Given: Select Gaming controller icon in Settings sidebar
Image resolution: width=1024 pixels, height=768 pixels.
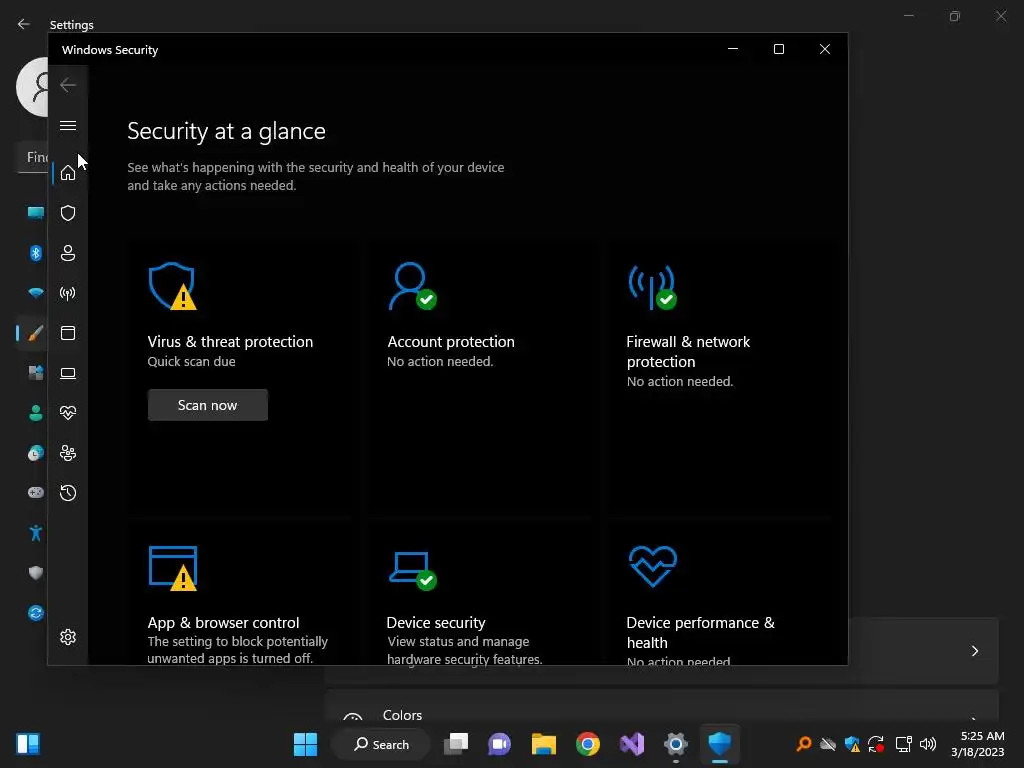Looking at the screenshot, I should 36,492.
